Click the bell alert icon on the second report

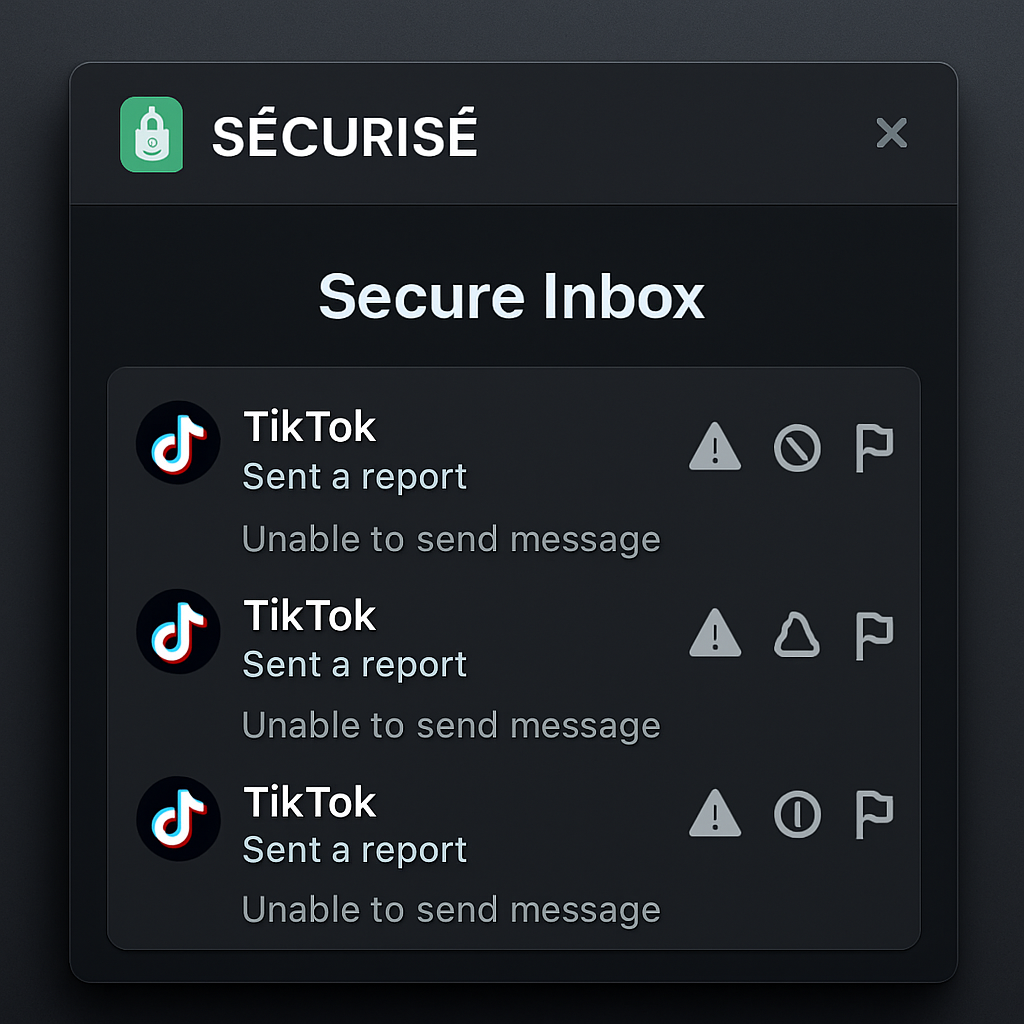click(797, 634)
